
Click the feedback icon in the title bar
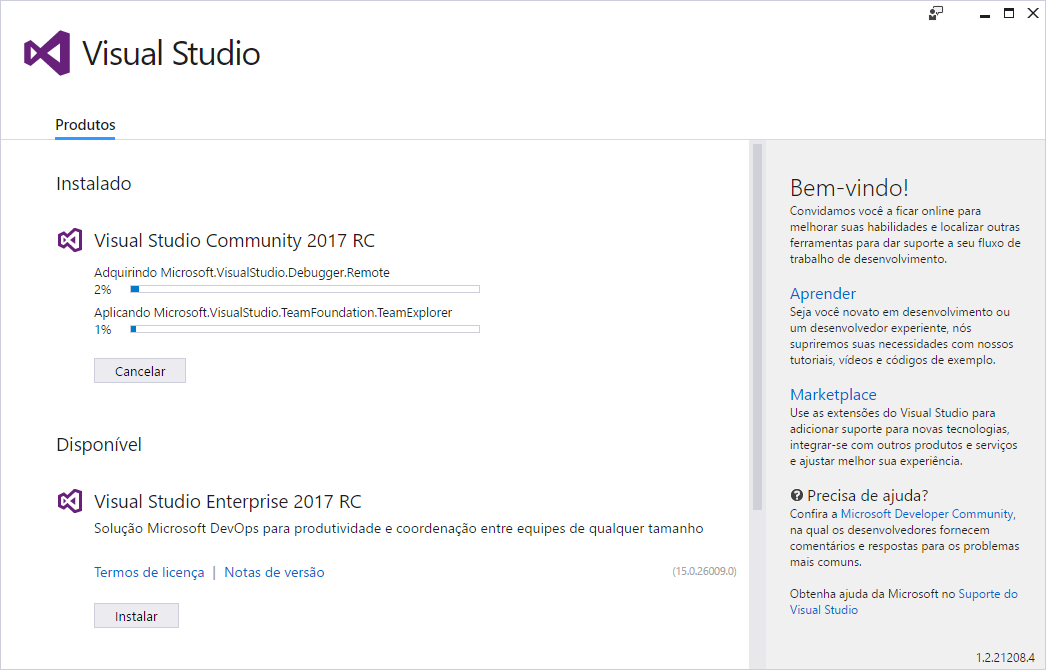coord(934,13)
